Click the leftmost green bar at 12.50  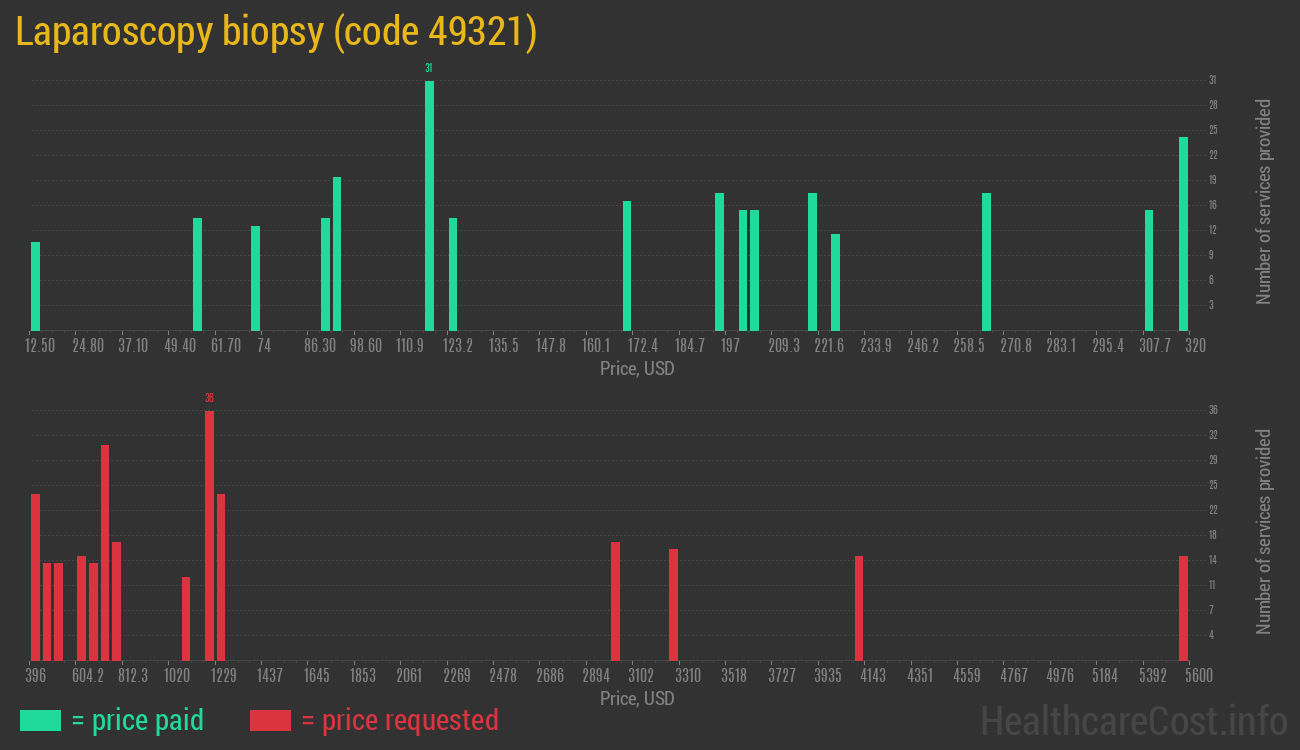tap(35, 286)
